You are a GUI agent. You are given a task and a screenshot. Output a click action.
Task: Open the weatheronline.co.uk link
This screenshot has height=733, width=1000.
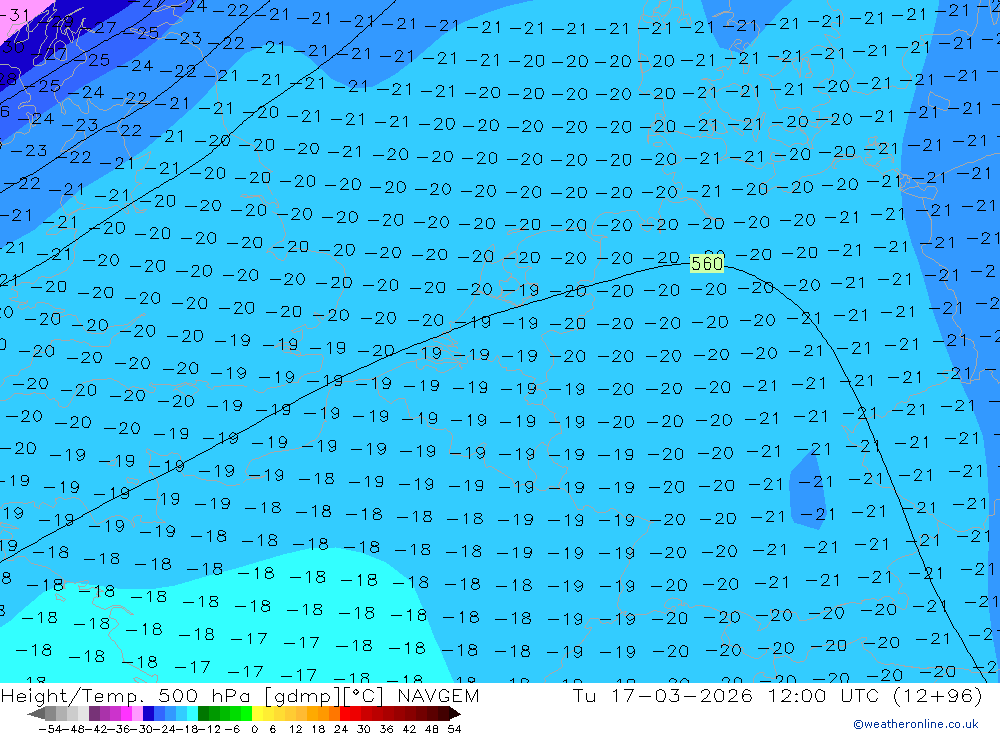coord(916,724)
